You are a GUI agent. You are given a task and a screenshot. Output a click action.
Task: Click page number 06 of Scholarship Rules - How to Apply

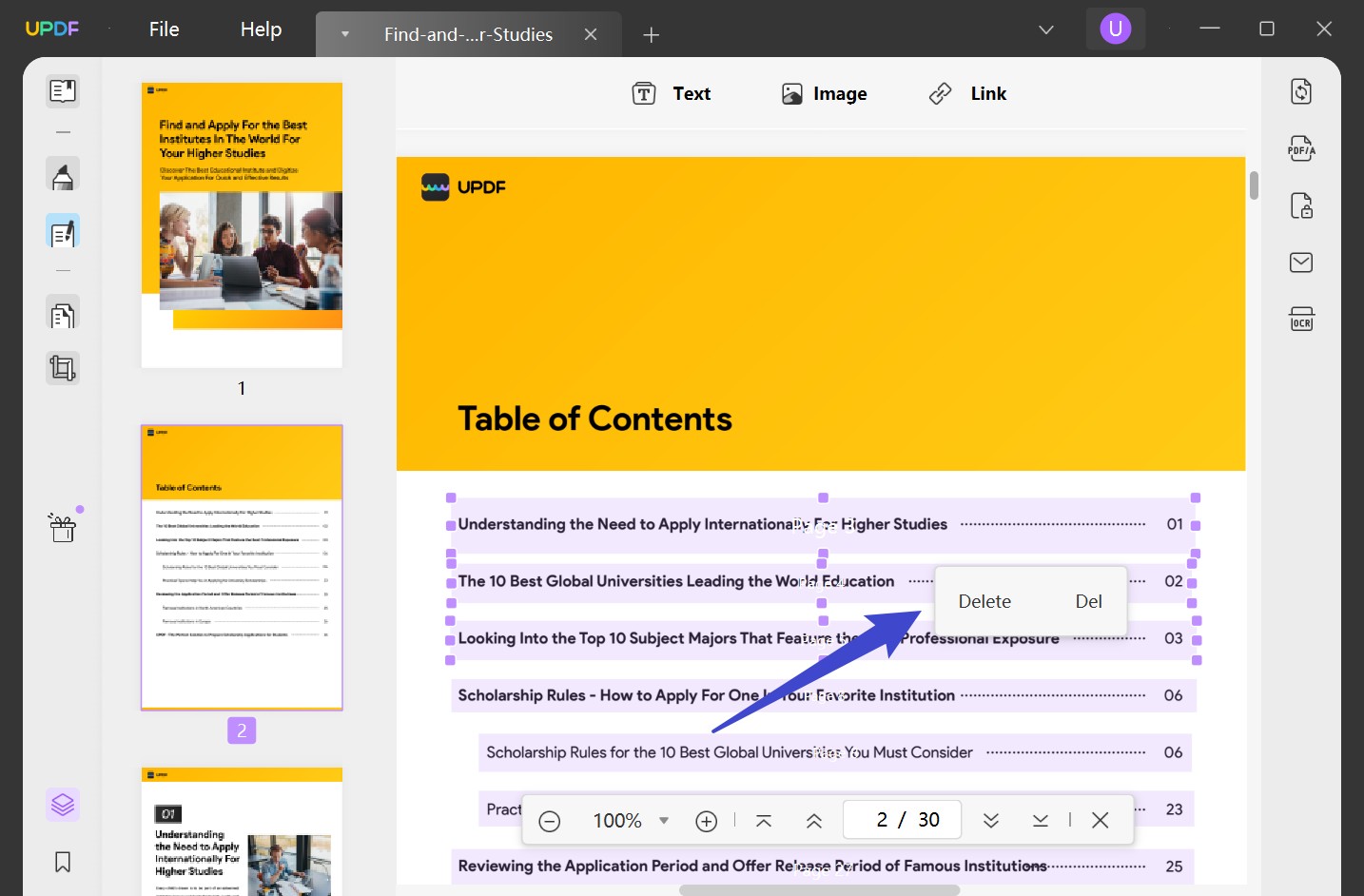pos(1174,695)
